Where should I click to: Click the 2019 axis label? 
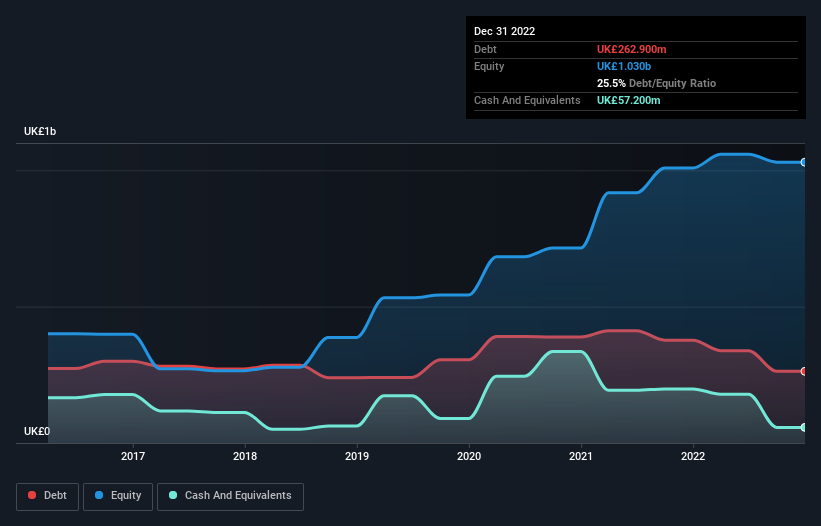pos(357,456)
